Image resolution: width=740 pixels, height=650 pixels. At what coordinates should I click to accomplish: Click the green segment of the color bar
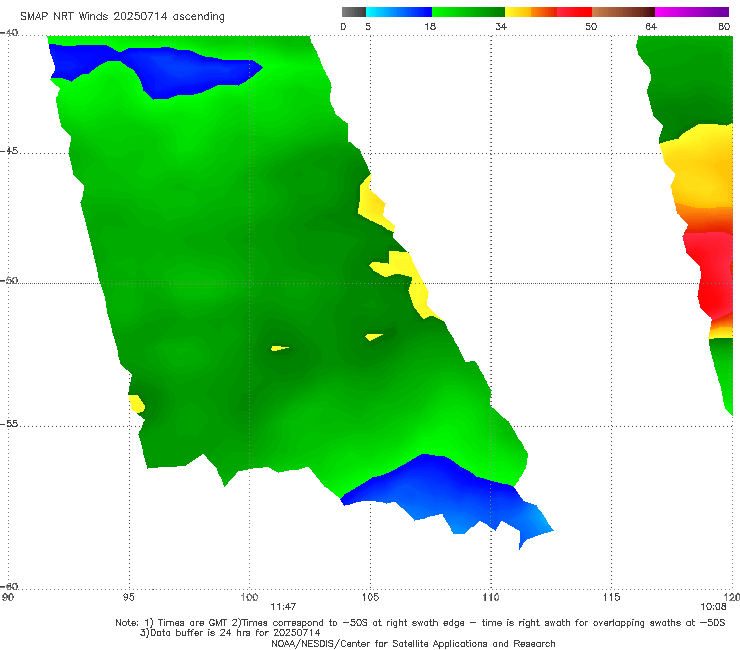pyautogui.click(x=468, y=12)
